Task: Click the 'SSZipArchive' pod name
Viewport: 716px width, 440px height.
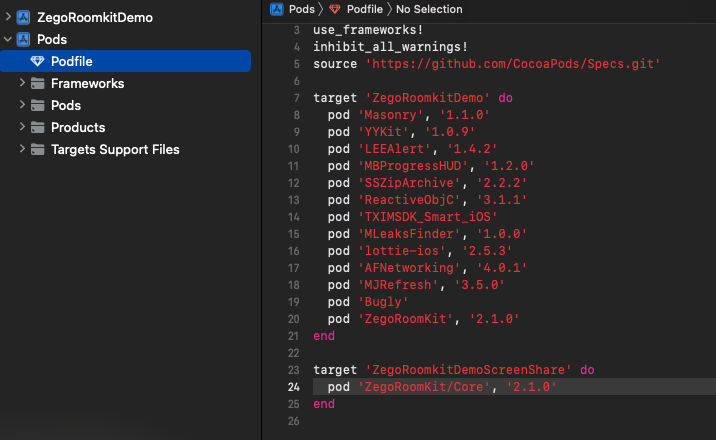Action: 409,183
